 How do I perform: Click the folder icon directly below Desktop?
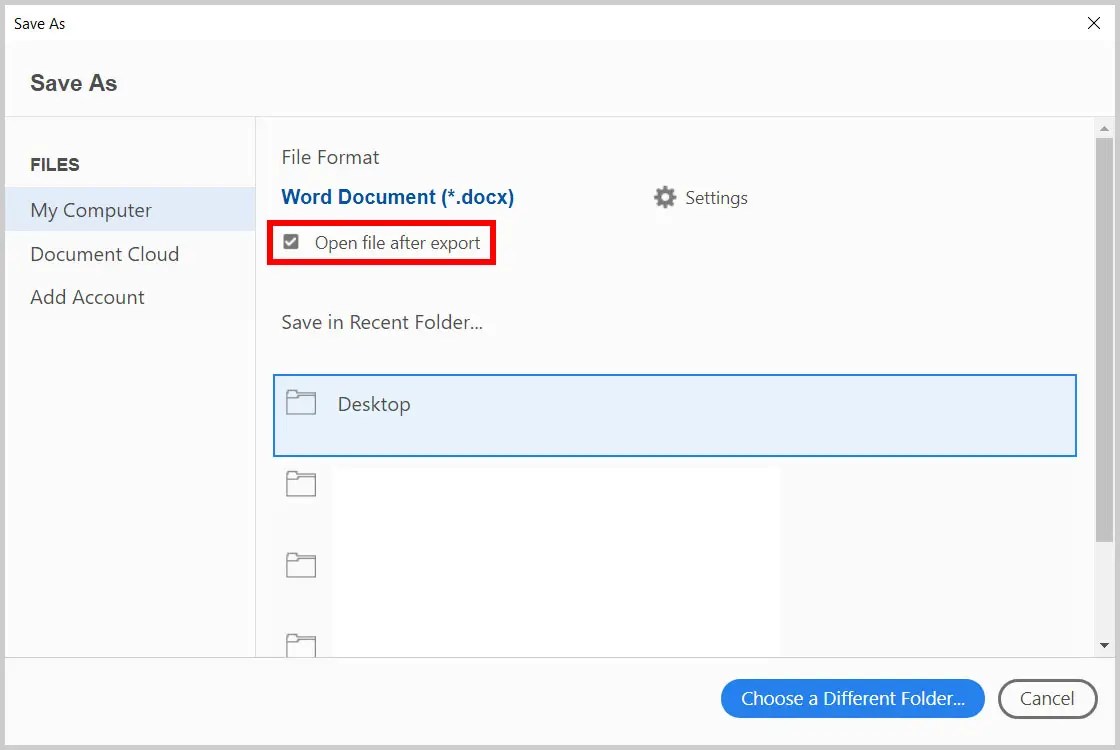tap(301, 484)
